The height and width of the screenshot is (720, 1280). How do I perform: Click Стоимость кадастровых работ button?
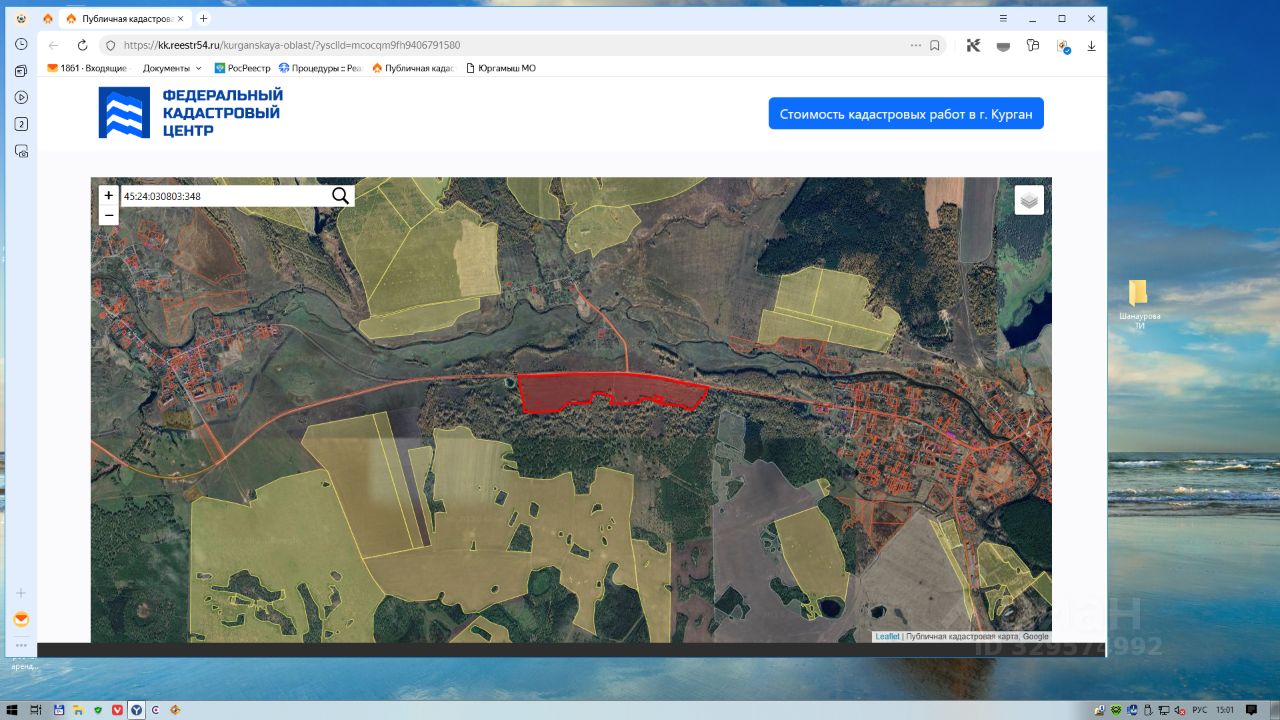[906, 114]
